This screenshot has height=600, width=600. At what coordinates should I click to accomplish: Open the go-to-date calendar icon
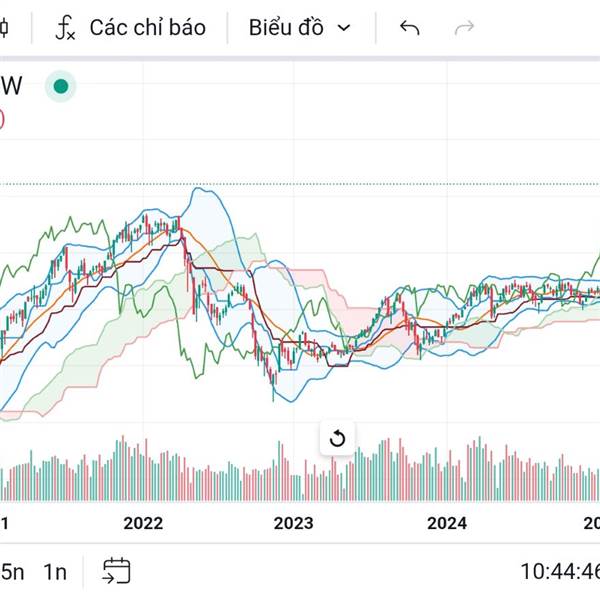pos(116,571)
